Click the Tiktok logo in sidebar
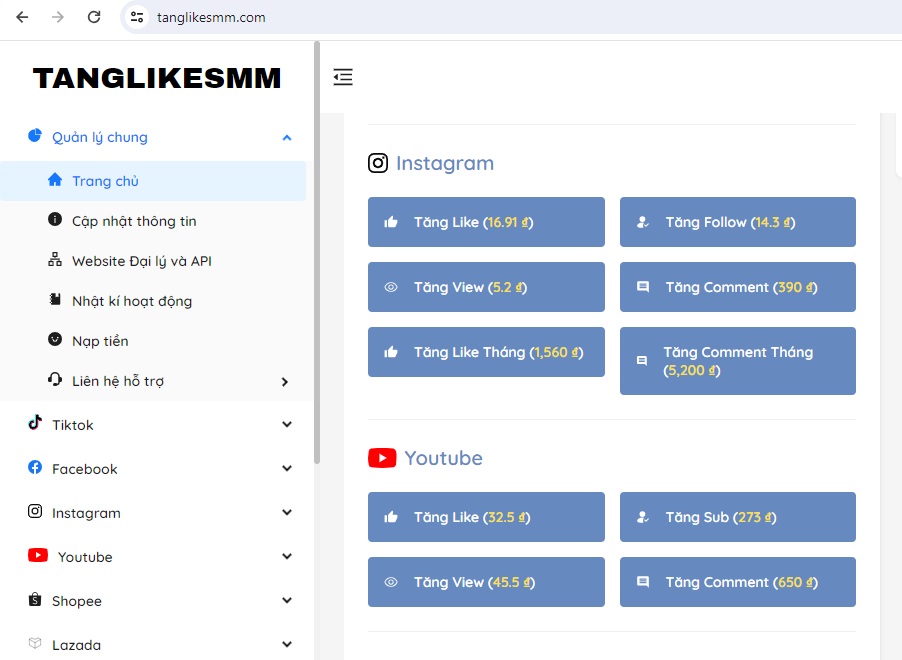 35,423
